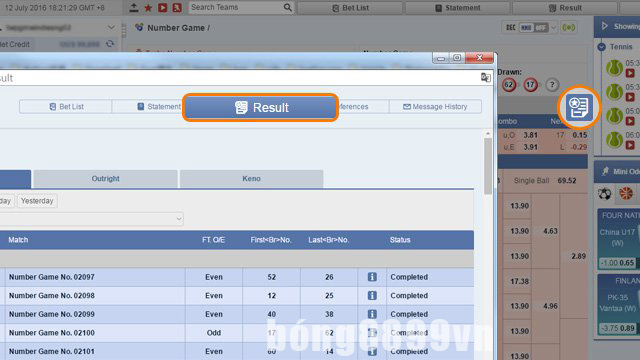Image resolution: width=640 pixels, height=360 pixels.
Task: Click the drawn ball number 17
Action: (530, 85)
